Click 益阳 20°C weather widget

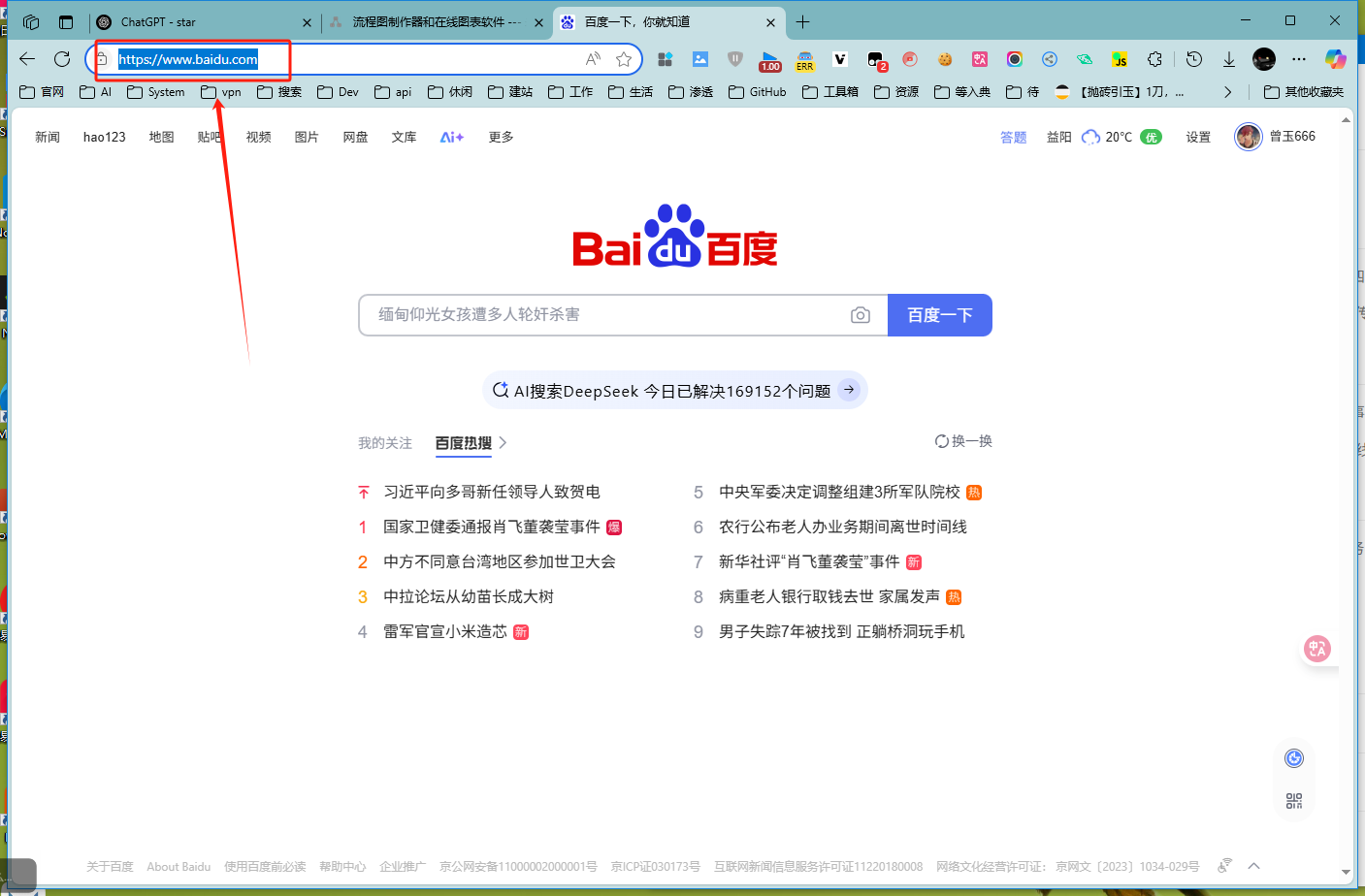click(1104, 137)
